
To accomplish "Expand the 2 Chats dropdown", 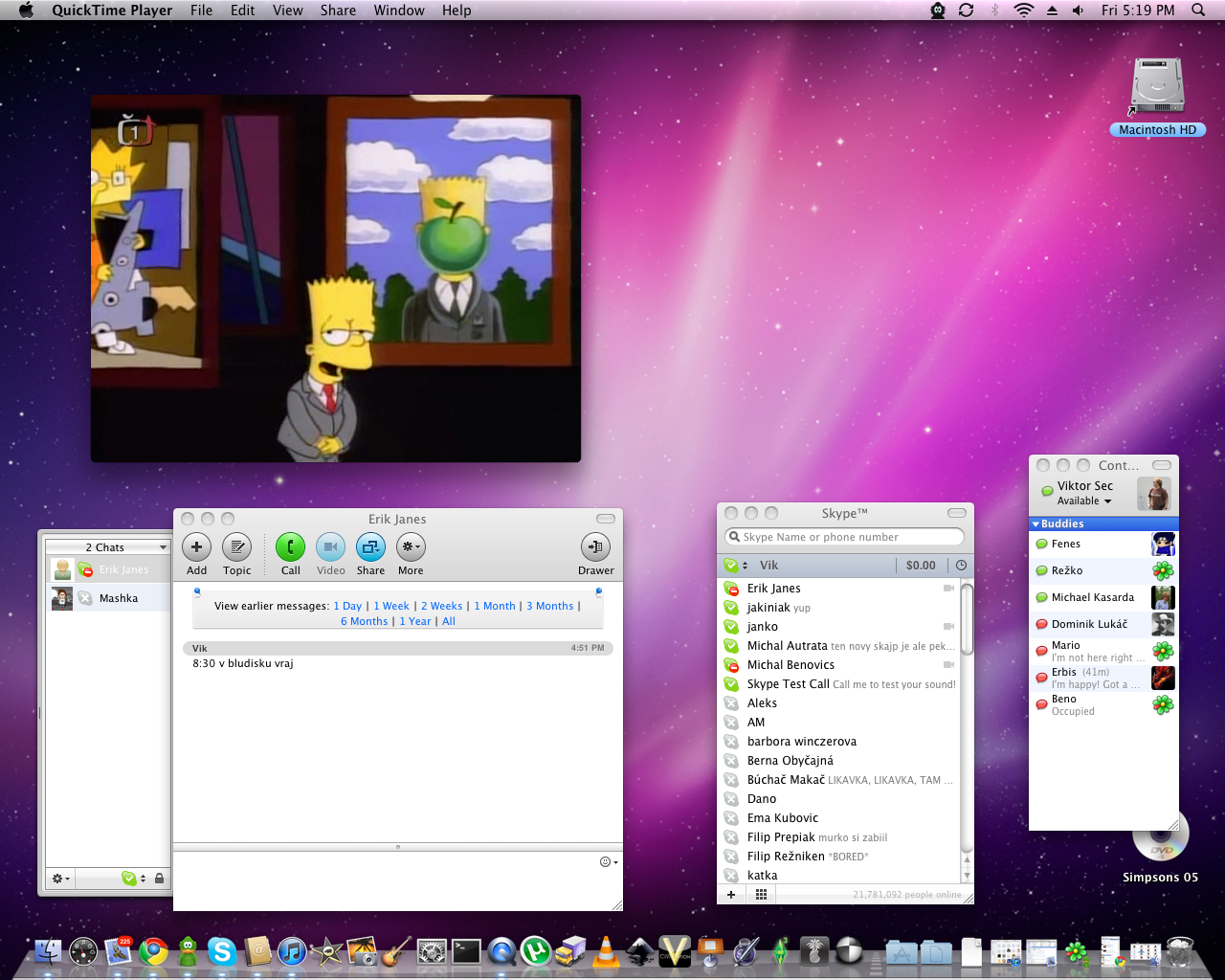I will (107, 547).
